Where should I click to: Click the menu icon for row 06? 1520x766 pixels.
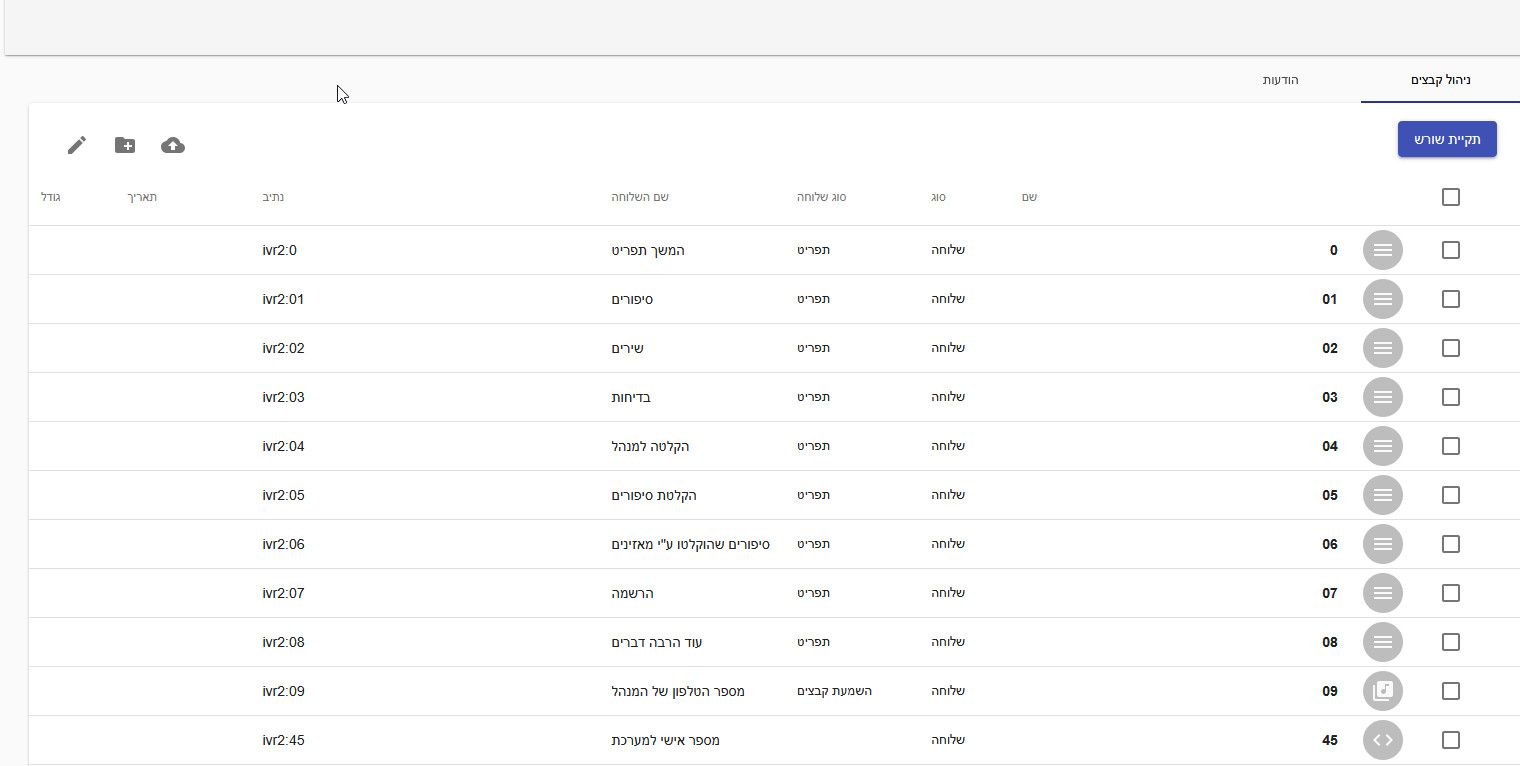pyautogui.click(x=1383, y=544)
